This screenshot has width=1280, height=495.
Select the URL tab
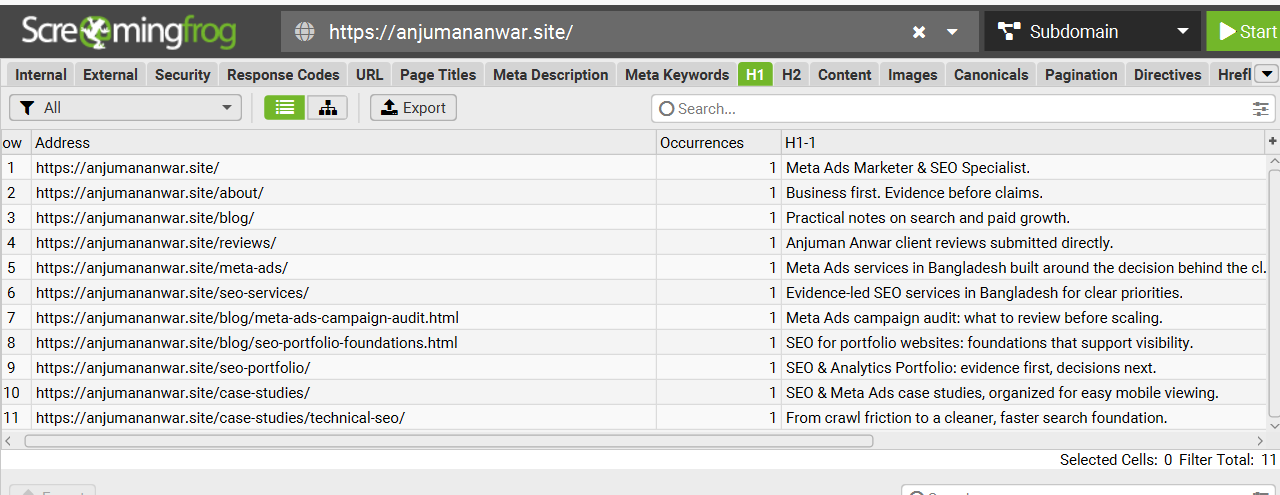pos(369,74)
